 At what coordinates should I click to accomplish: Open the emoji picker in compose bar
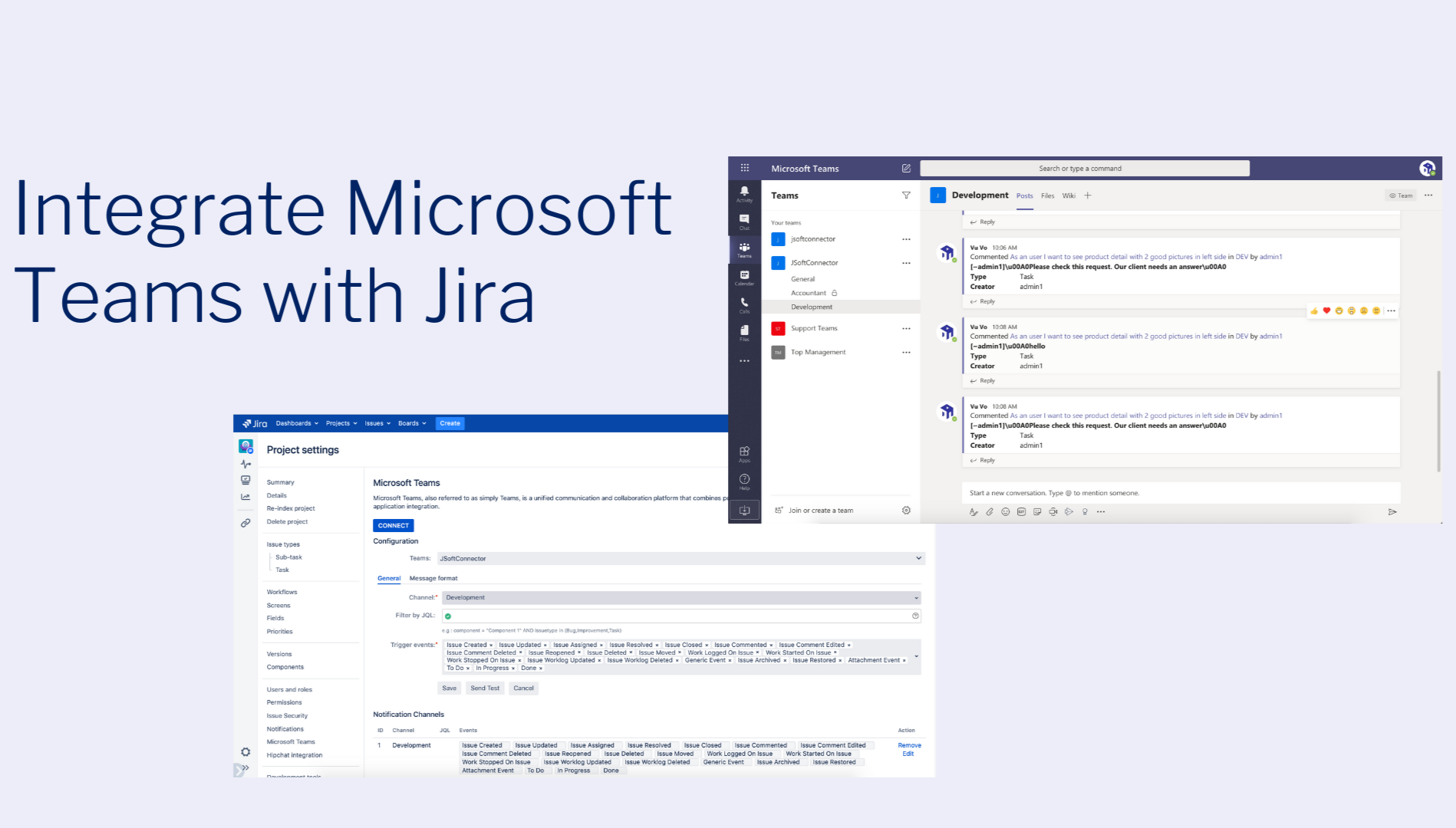(1005, 511)
